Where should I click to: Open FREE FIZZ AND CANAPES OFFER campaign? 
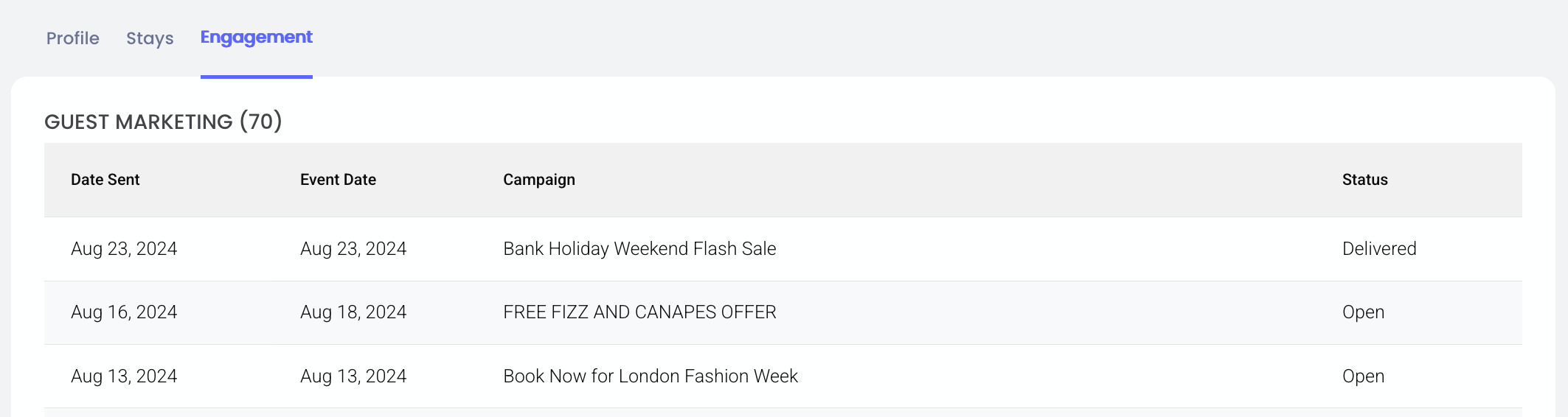639,312
